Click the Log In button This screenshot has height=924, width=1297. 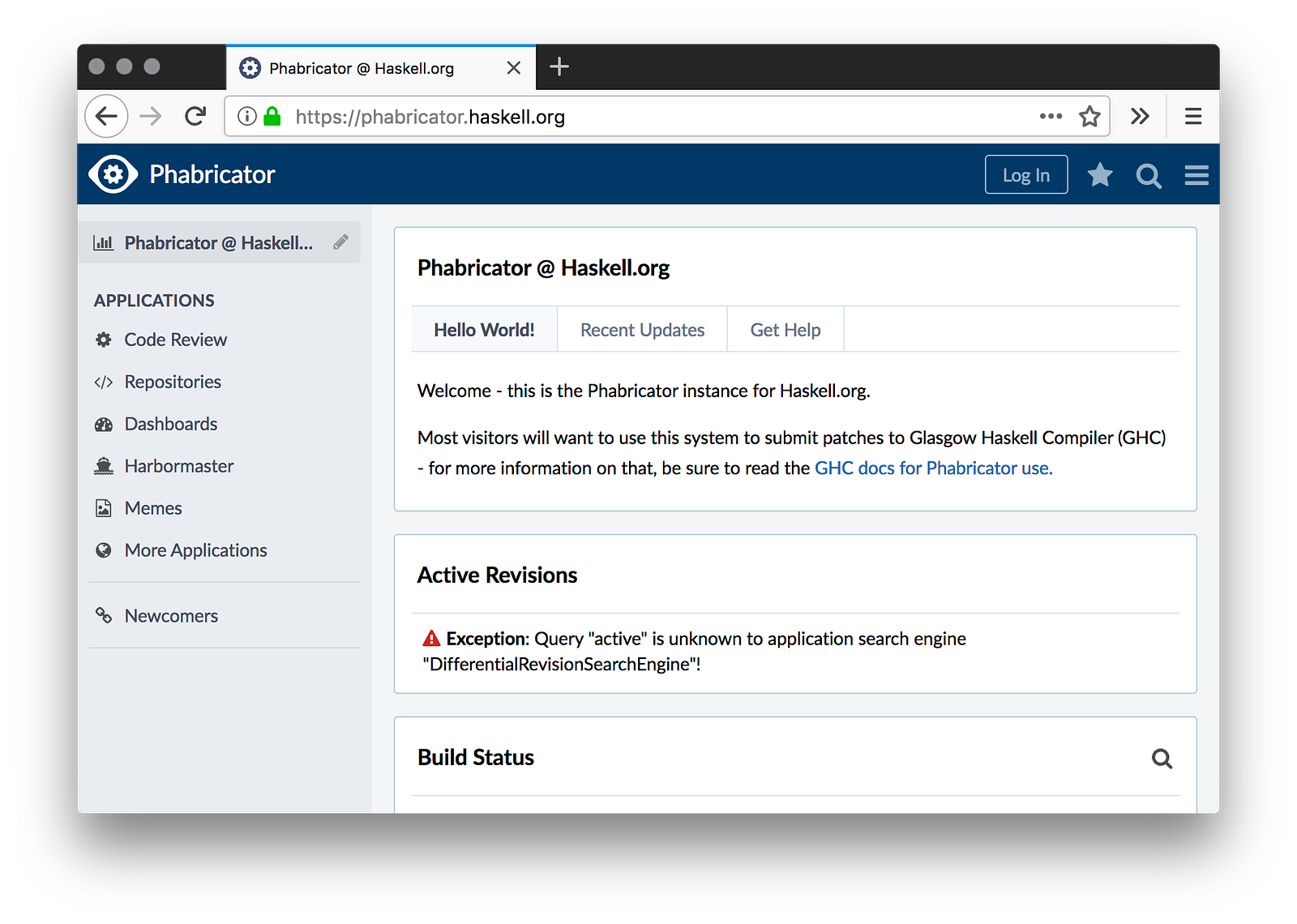point(1026,175)
